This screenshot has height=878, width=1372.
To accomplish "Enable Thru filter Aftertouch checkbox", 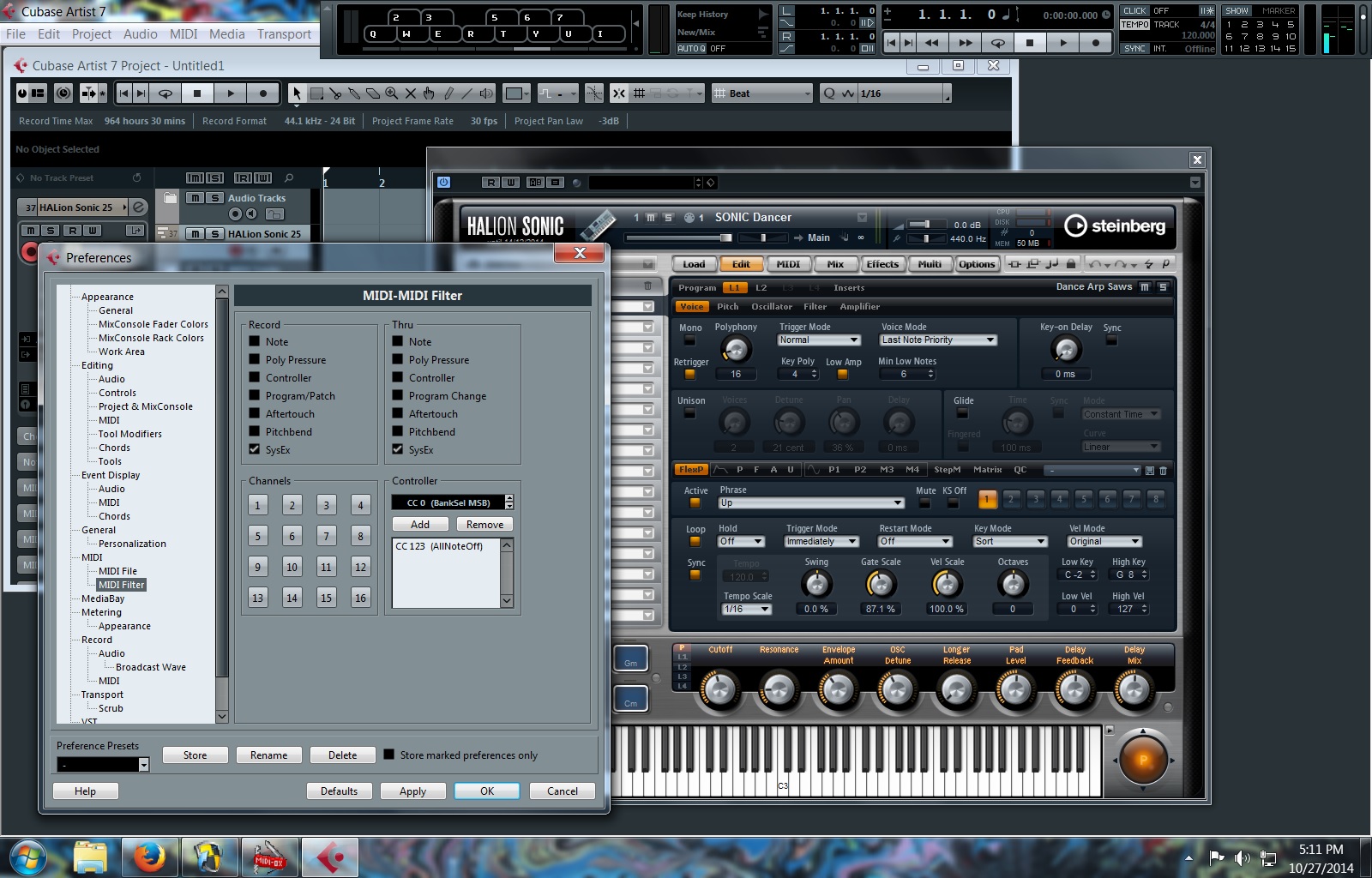I will click(398, 413).
